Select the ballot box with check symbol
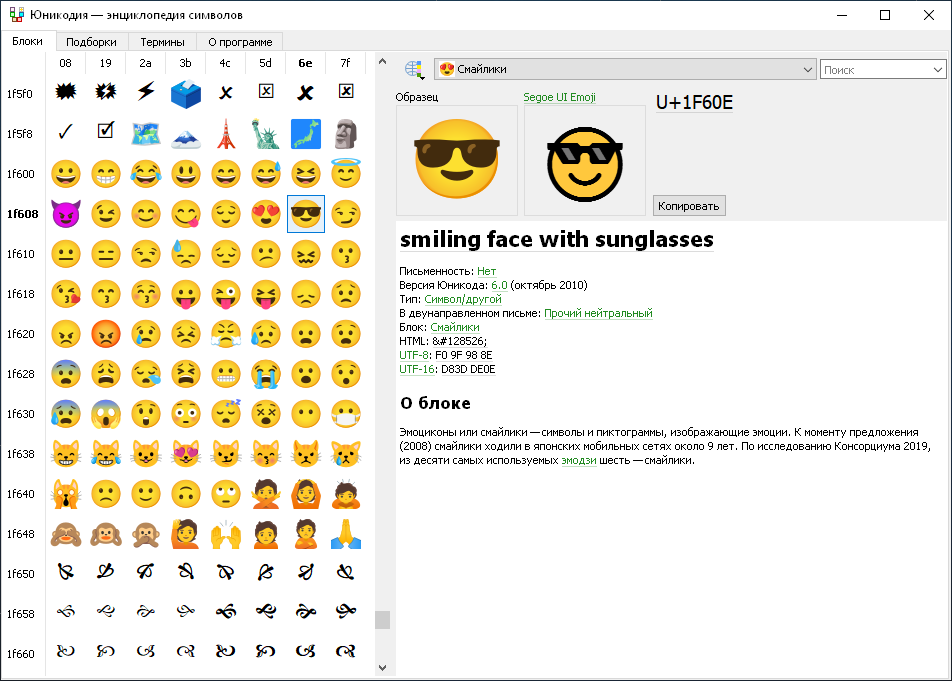Image resolution: width=952 pixels, height=681 pixels. [x=106, y=130]
